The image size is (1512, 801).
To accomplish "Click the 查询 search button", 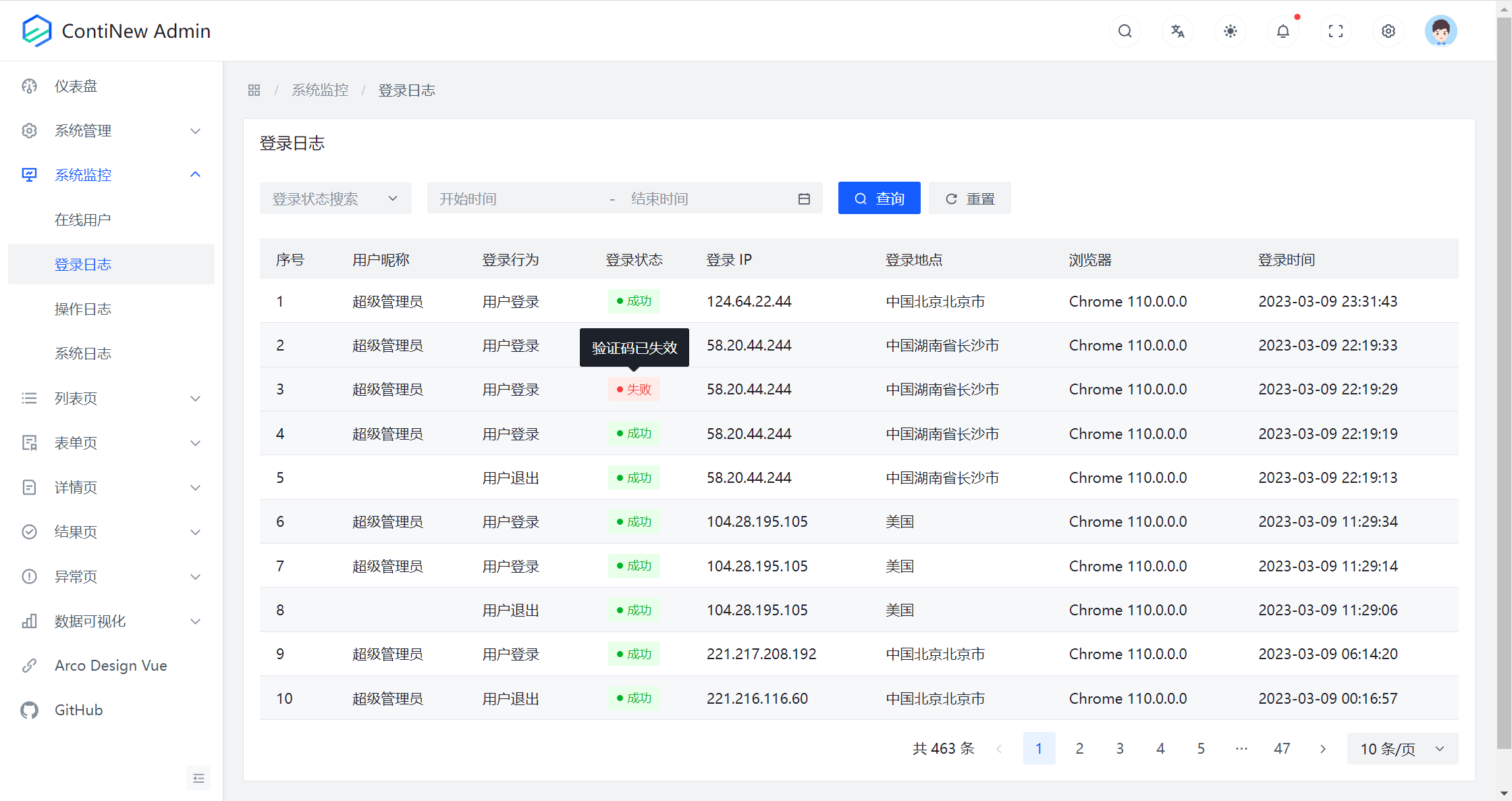I will [x=879, y=199].
